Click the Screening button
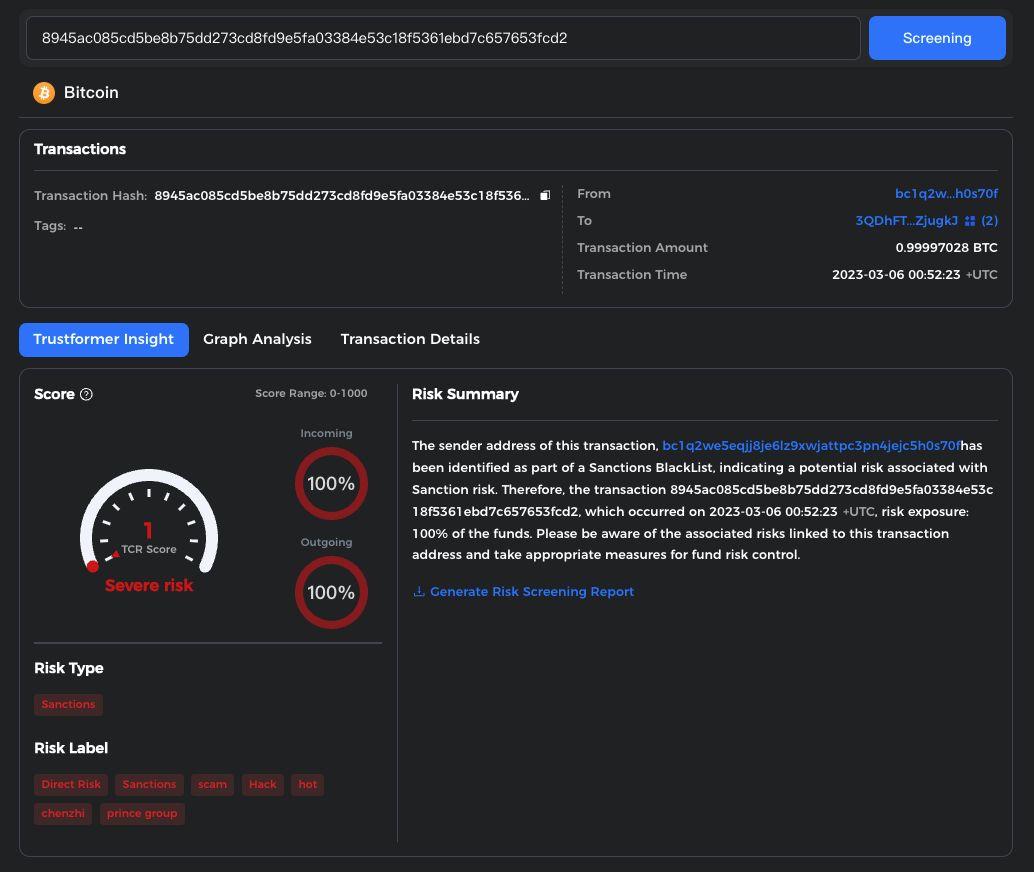 click(x=937, y=38)
